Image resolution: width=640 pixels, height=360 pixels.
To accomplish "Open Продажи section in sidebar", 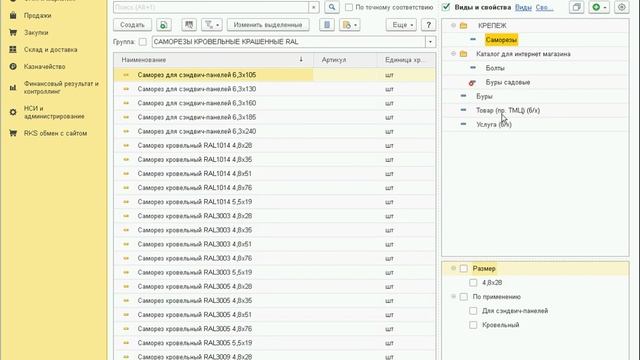I will pos(38,16).
